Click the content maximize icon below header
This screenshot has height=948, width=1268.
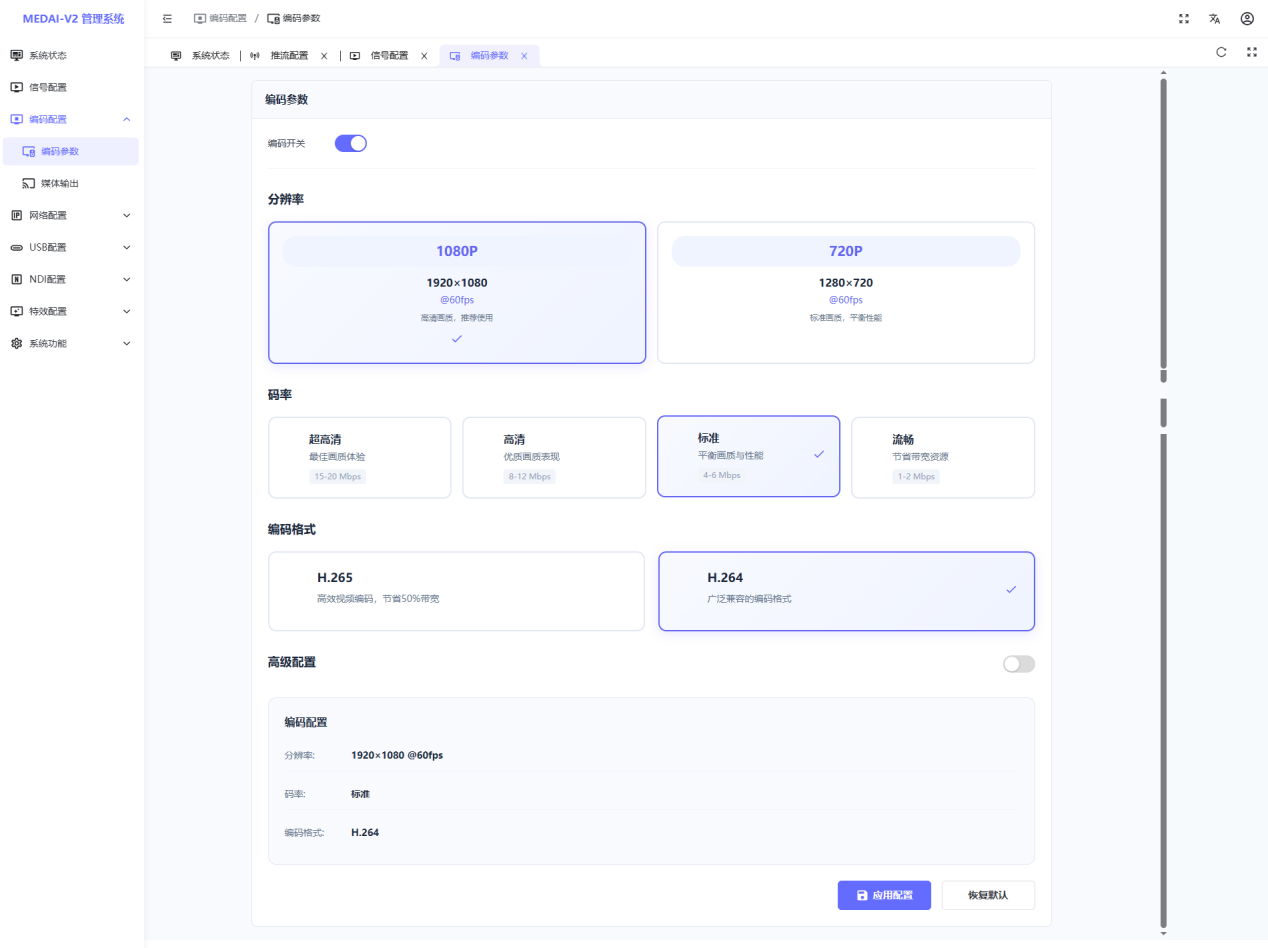pyautogui.click(x=1252, y=52)
